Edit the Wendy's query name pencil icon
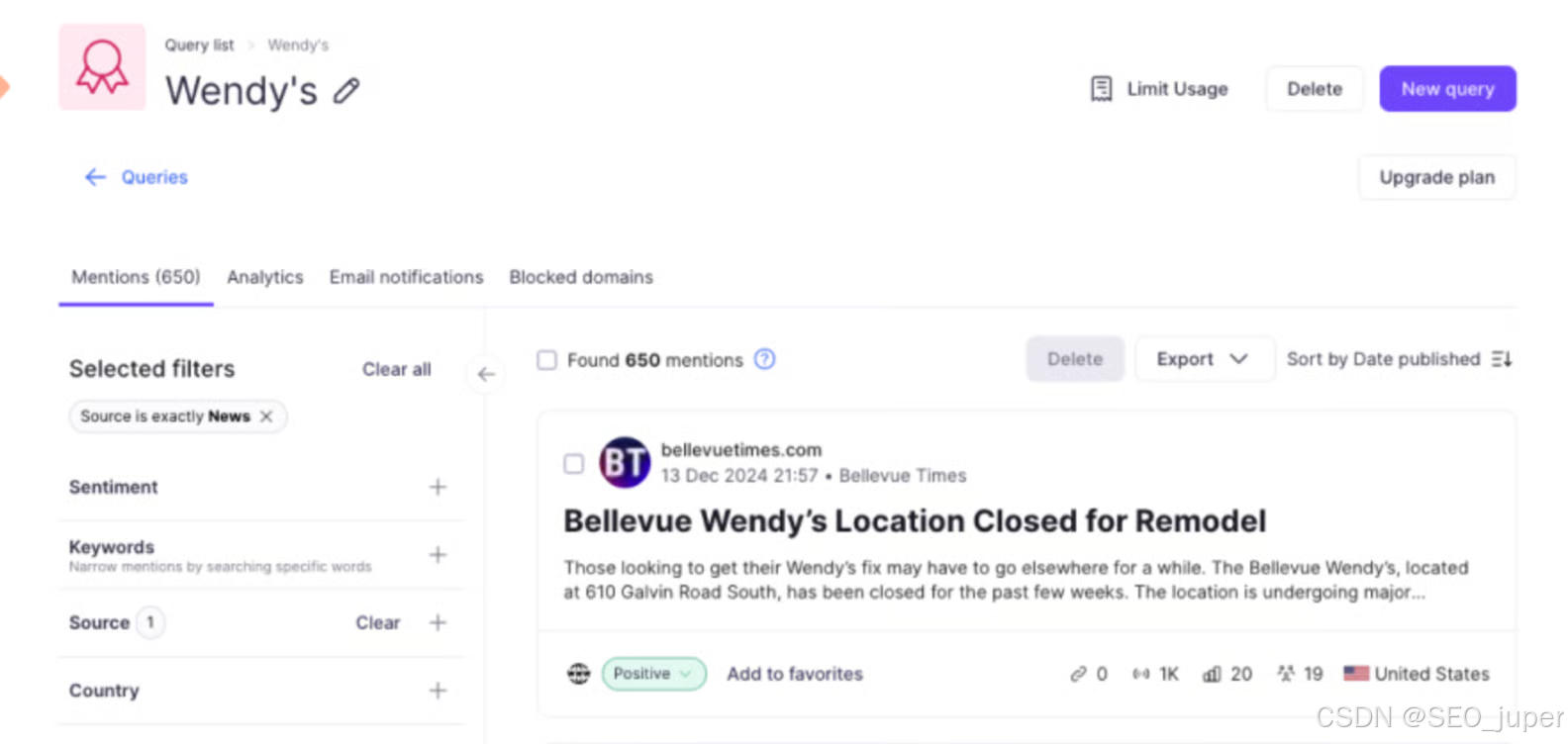The image size is (1568, 744). (346, 91)
